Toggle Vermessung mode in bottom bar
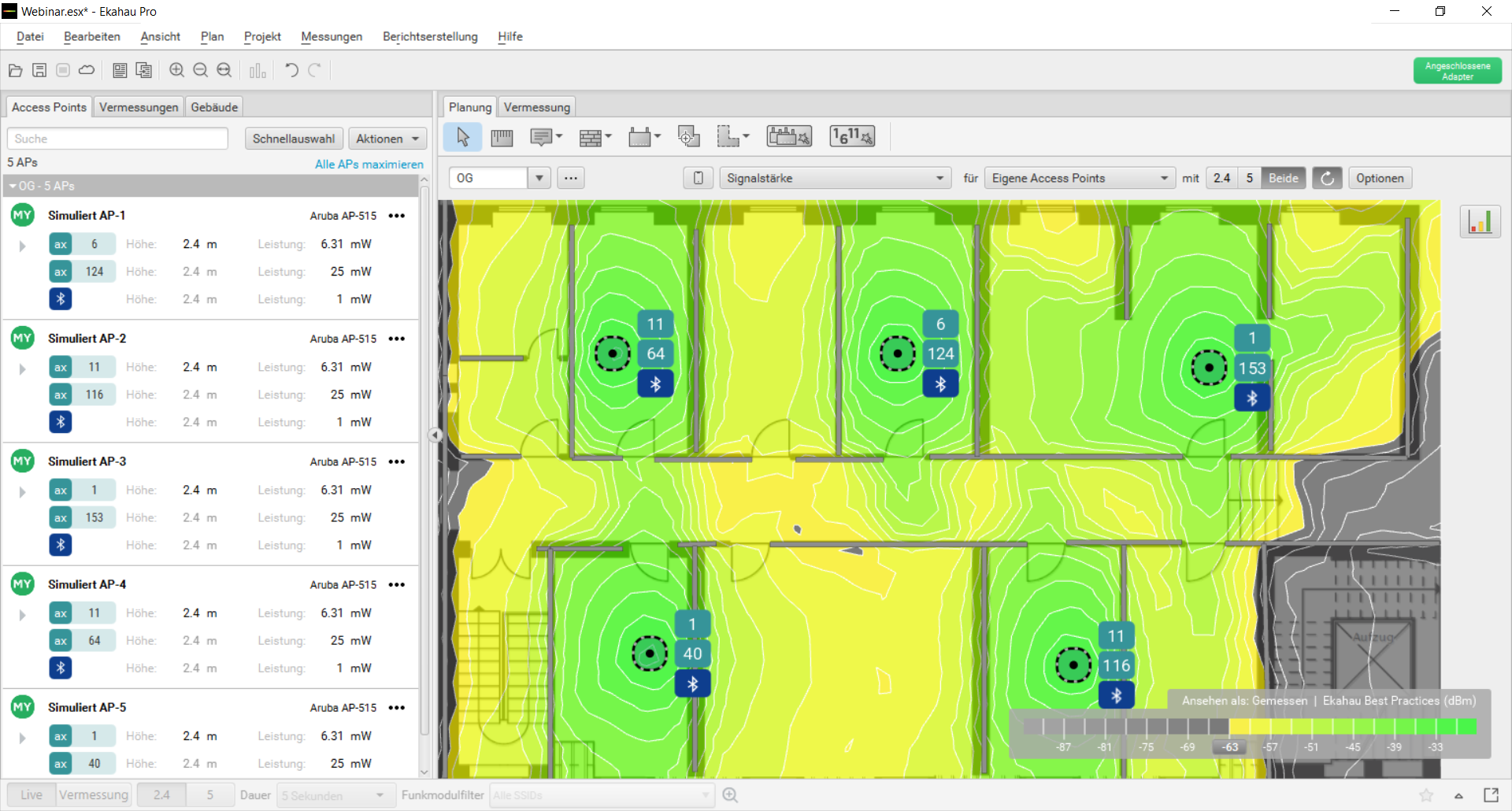 click(x=94, y=795)
